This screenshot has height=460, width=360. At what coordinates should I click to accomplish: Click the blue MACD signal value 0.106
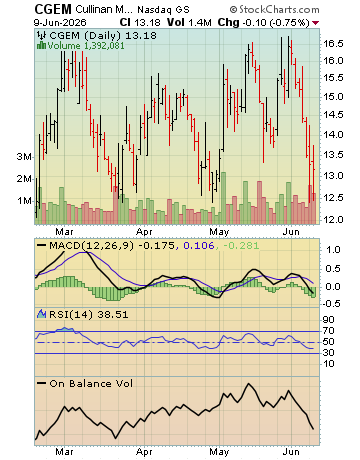point(199,246)
